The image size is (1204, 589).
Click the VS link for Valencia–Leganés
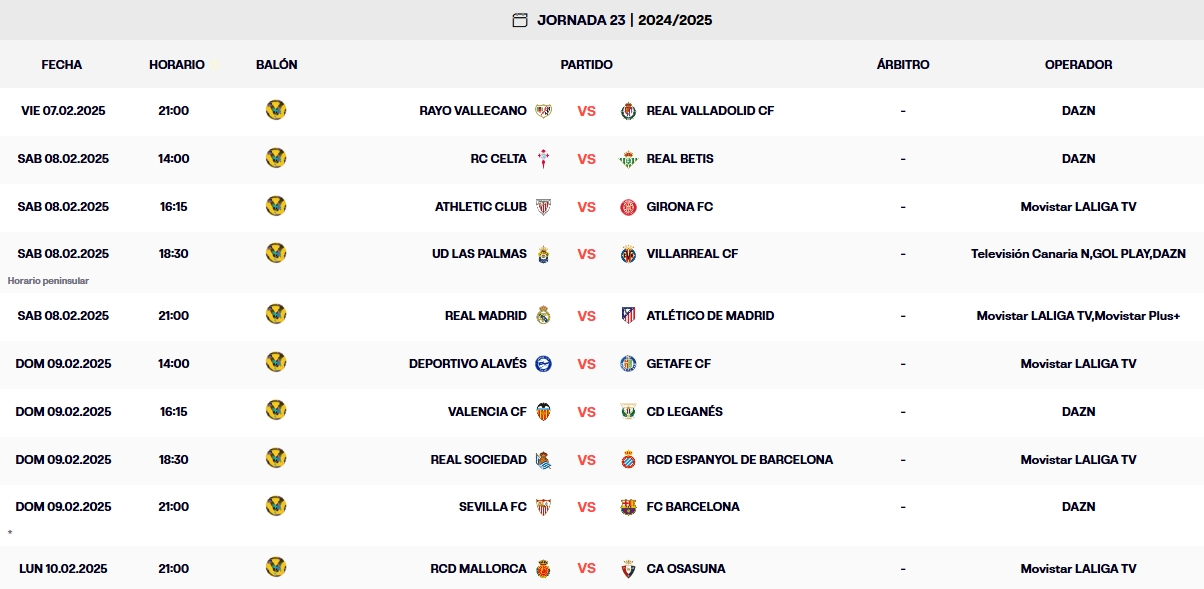tap(586, 412)
